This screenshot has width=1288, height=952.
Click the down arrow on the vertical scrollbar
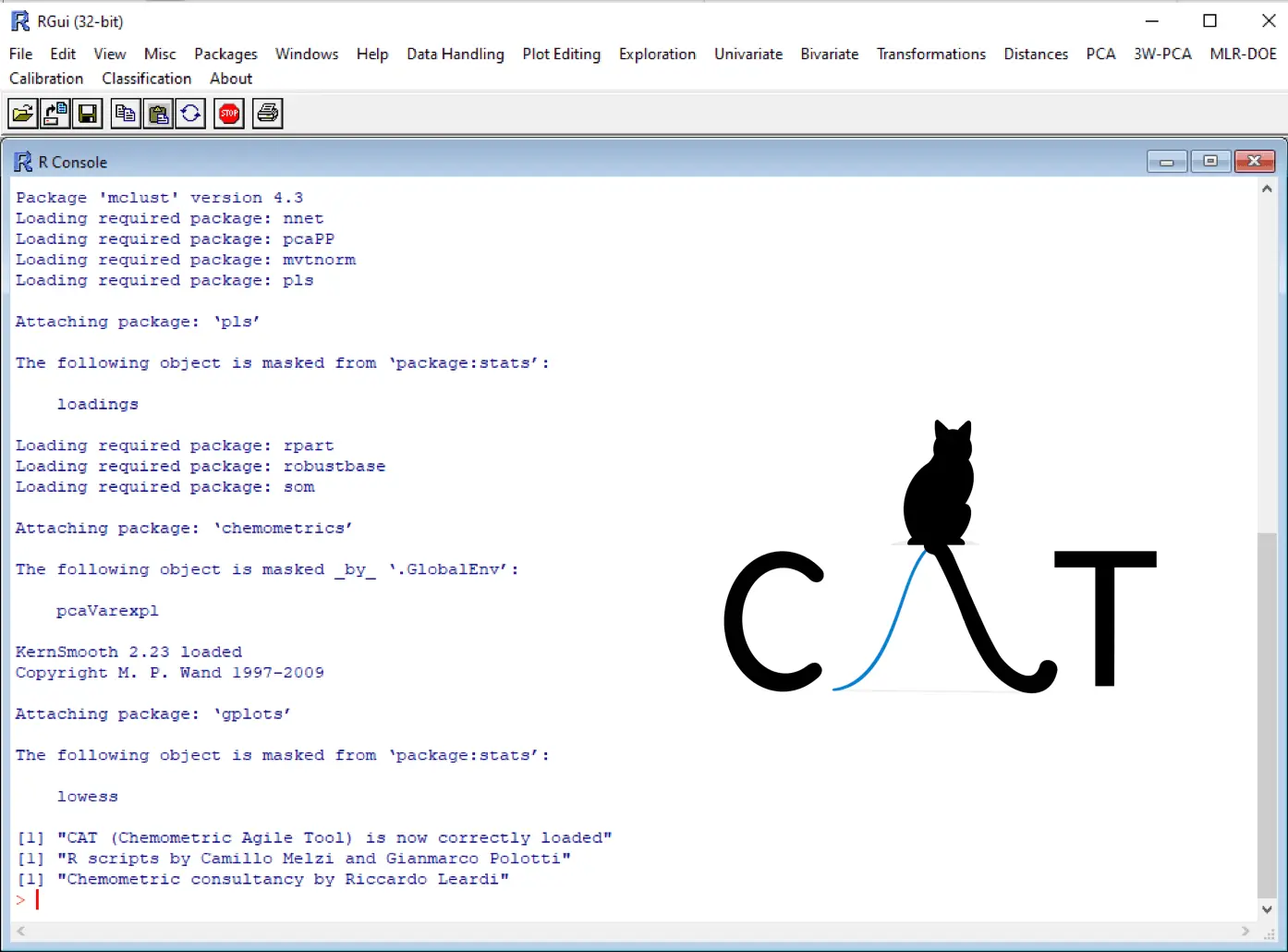point(1267,909)
